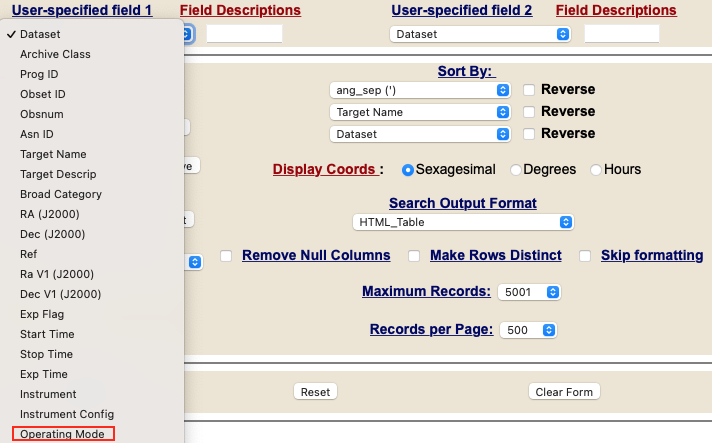Check Remove Null Columns box
This screenshot has width=718, height=443.
[x=226, y=256]
